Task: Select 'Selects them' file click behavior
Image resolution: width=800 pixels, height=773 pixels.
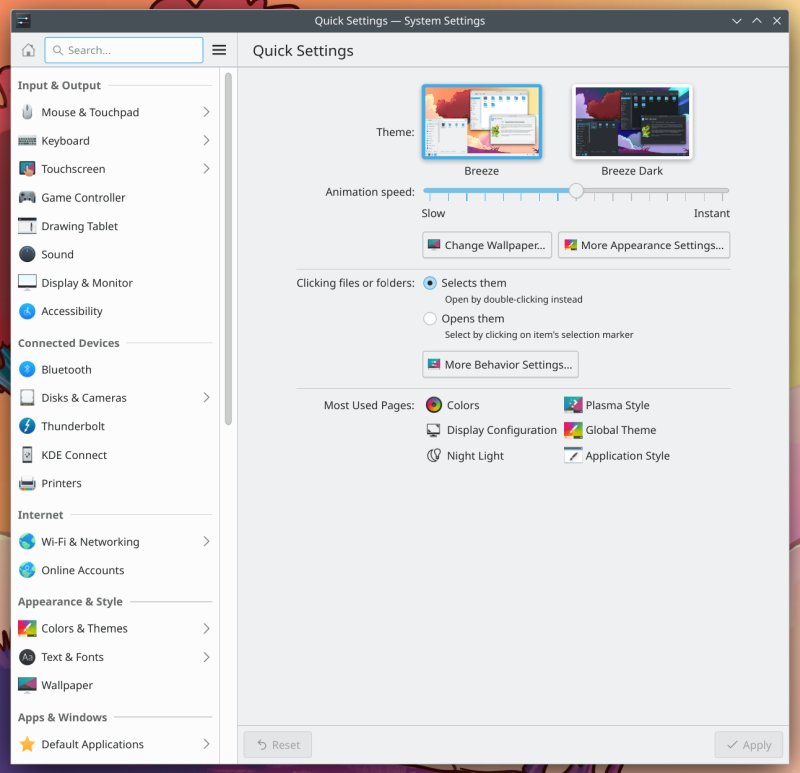Action: coord(431,282)
